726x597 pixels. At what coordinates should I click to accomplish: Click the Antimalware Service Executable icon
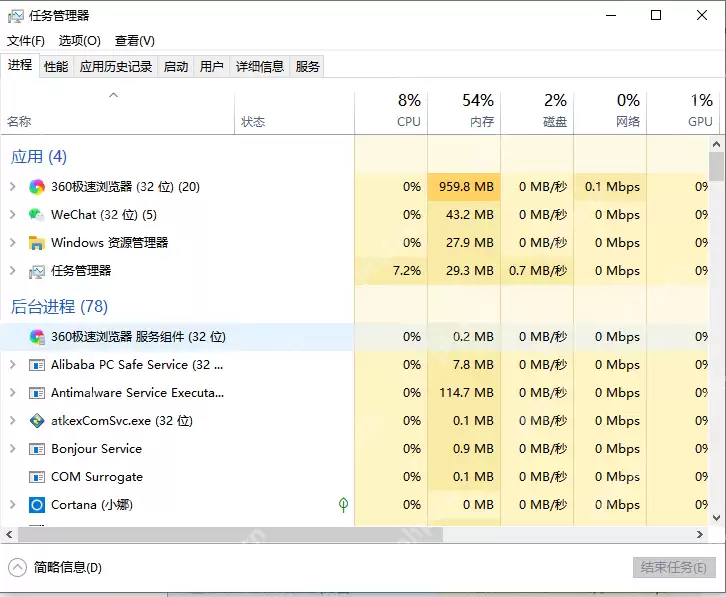37,393
